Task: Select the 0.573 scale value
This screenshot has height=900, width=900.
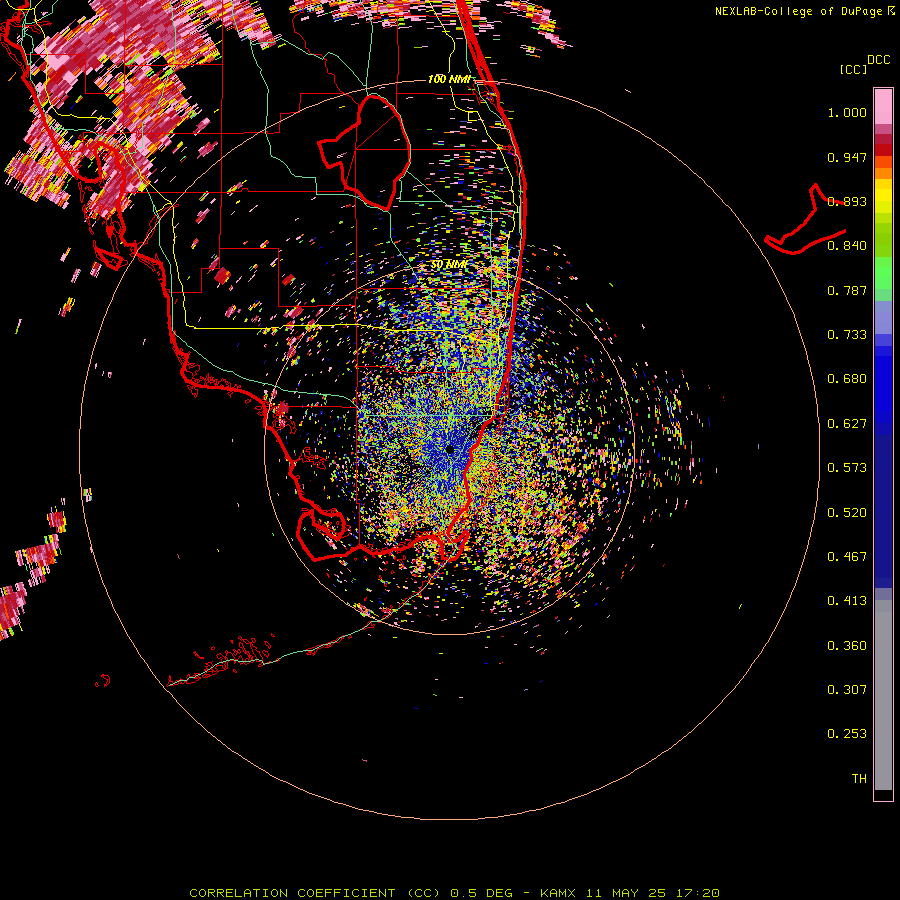Action: (847, 468)
